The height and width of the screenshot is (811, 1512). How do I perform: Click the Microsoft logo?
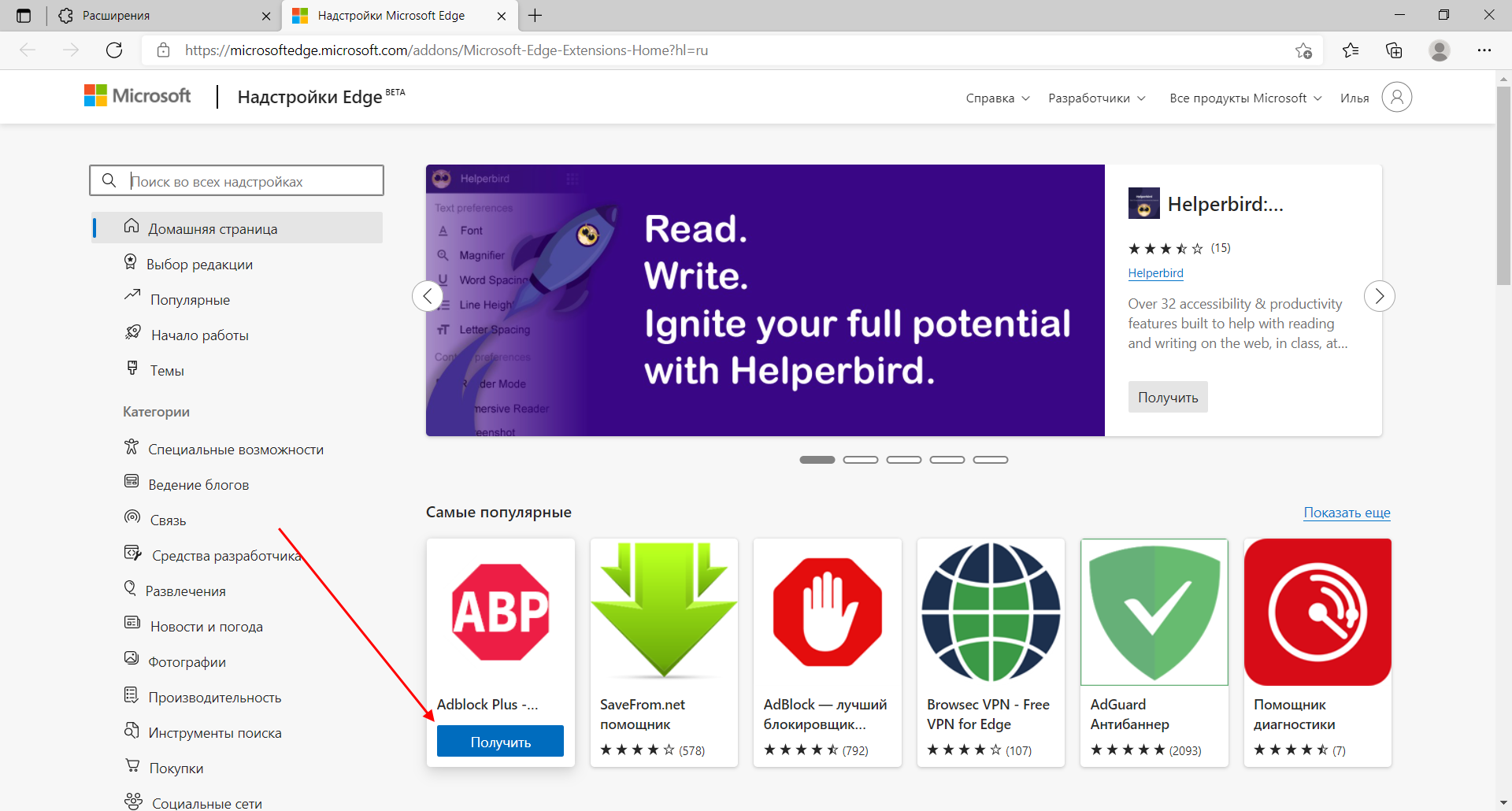pyautogui.click(x=138, y=96)
